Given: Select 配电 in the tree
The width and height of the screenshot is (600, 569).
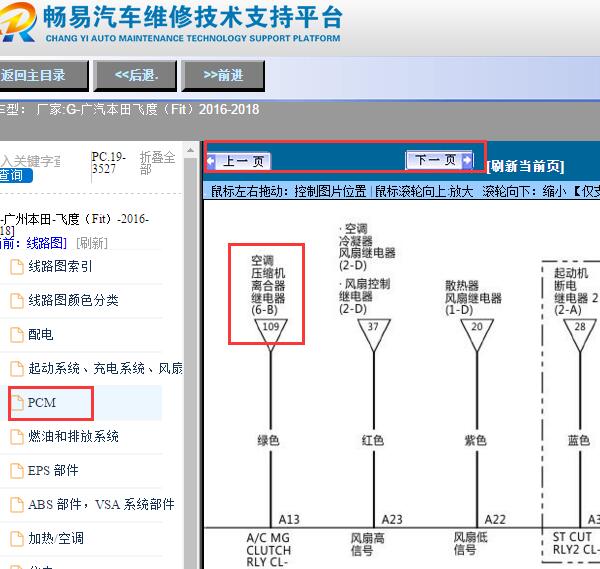Looking at the screenshot, I should [x=41, y=334].
